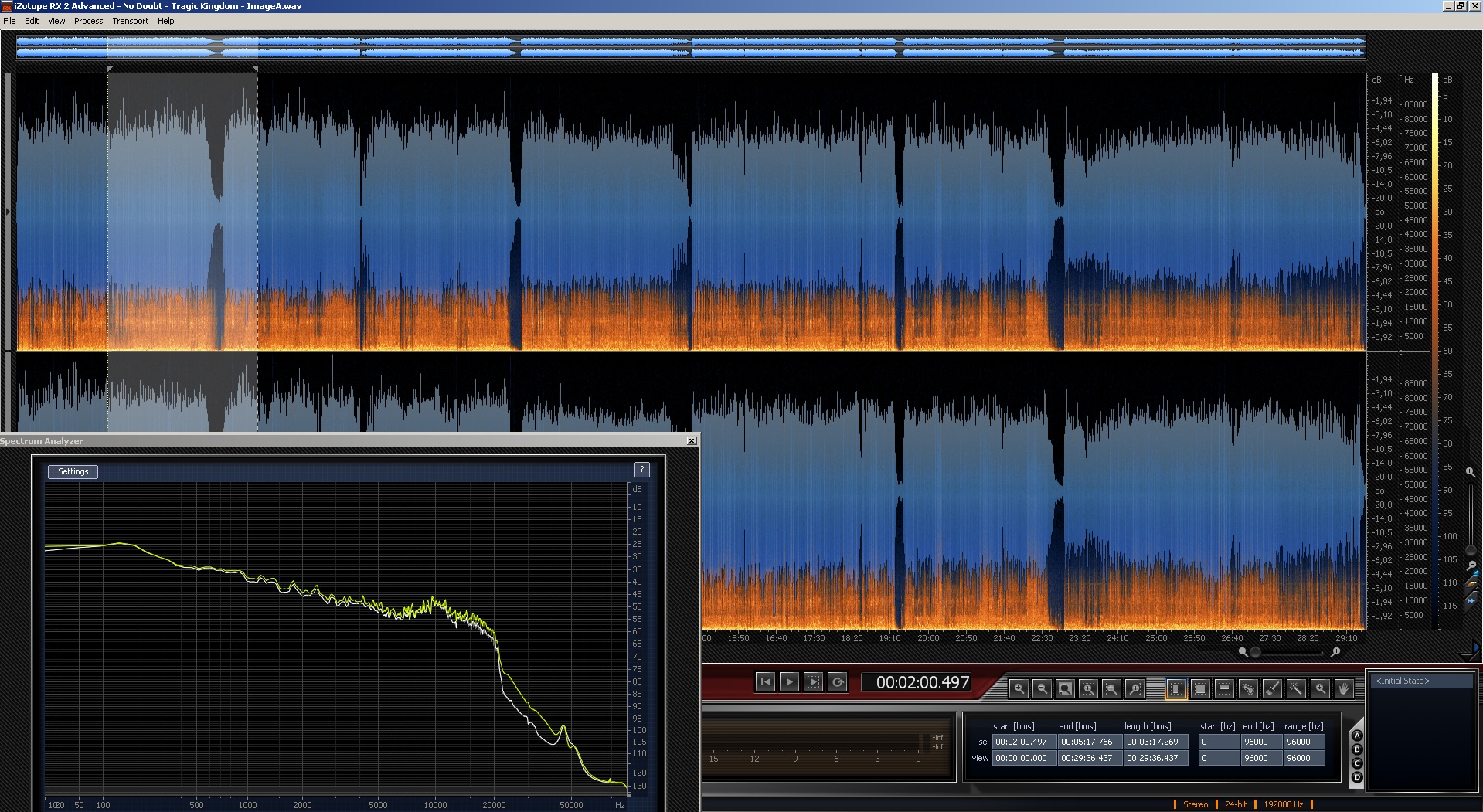Open Spectrum Analyzer Settings
The width and height of the screenshot is (1483, 812).
point(73,471)
